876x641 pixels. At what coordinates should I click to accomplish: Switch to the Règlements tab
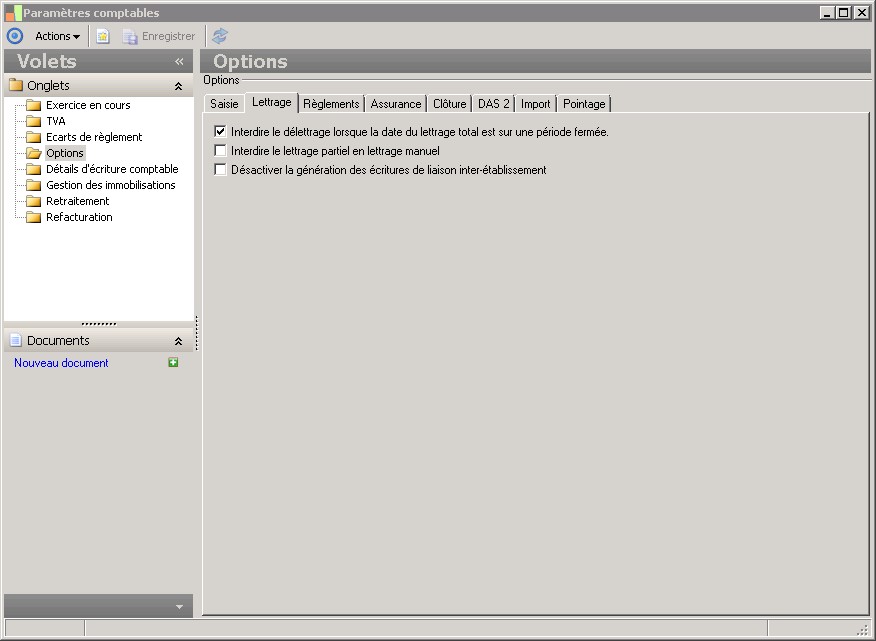pos(331,104)
